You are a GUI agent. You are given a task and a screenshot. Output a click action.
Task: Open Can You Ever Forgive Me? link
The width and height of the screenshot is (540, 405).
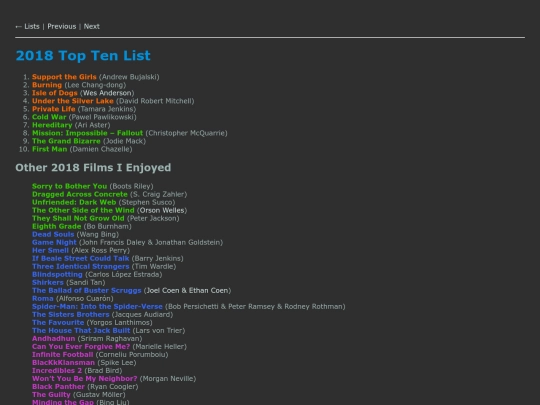coord(81,347)
